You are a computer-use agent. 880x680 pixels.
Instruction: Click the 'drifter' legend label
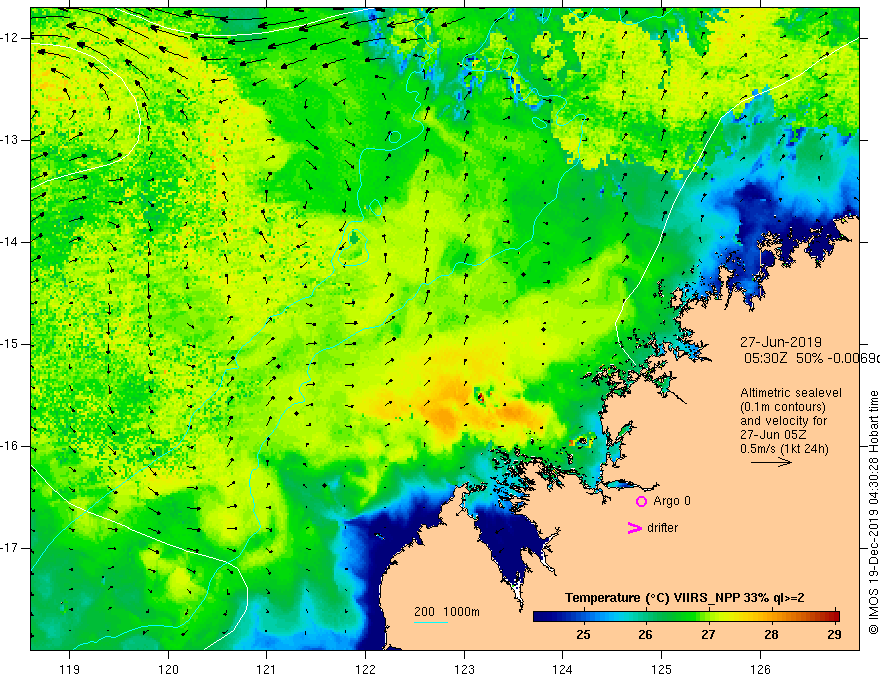[662, 528]
